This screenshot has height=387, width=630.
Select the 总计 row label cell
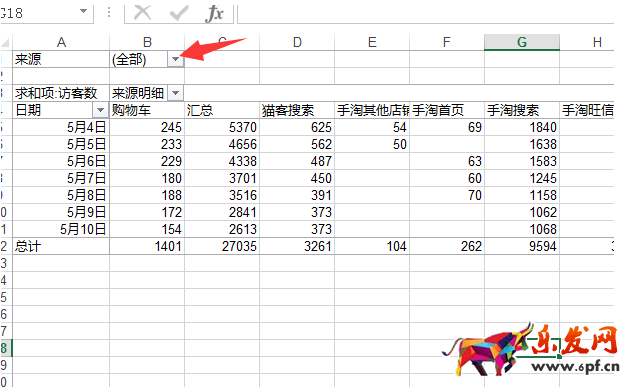[x=61, y=246]
